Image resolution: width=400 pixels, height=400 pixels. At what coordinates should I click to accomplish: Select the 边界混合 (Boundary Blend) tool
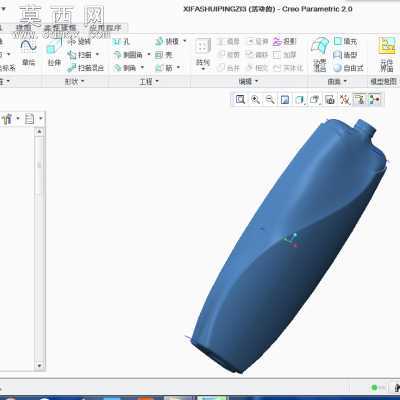coord(319,54)
